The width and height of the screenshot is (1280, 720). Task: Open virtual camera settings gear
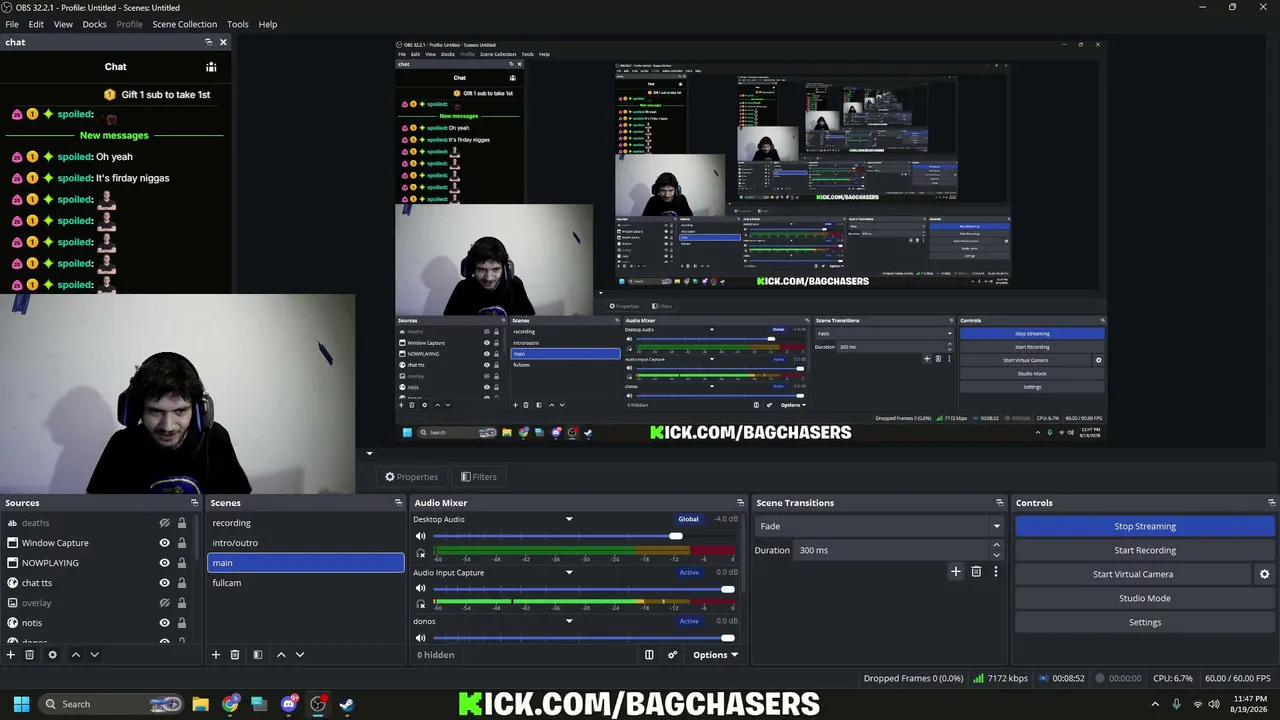pyautogui.click(x=1264, y=574)
